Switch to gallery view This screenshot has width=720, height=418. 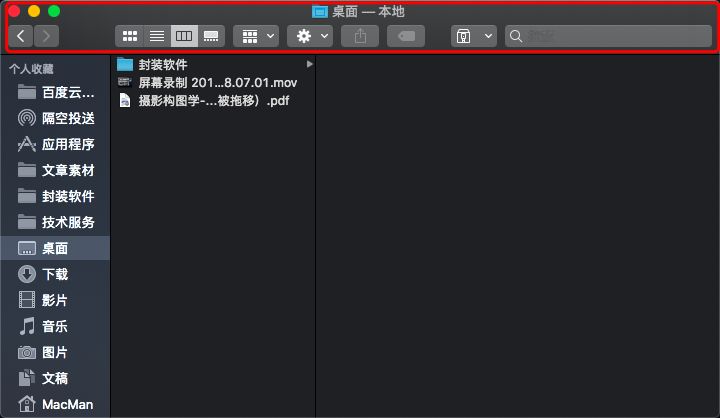pos(211,36)
